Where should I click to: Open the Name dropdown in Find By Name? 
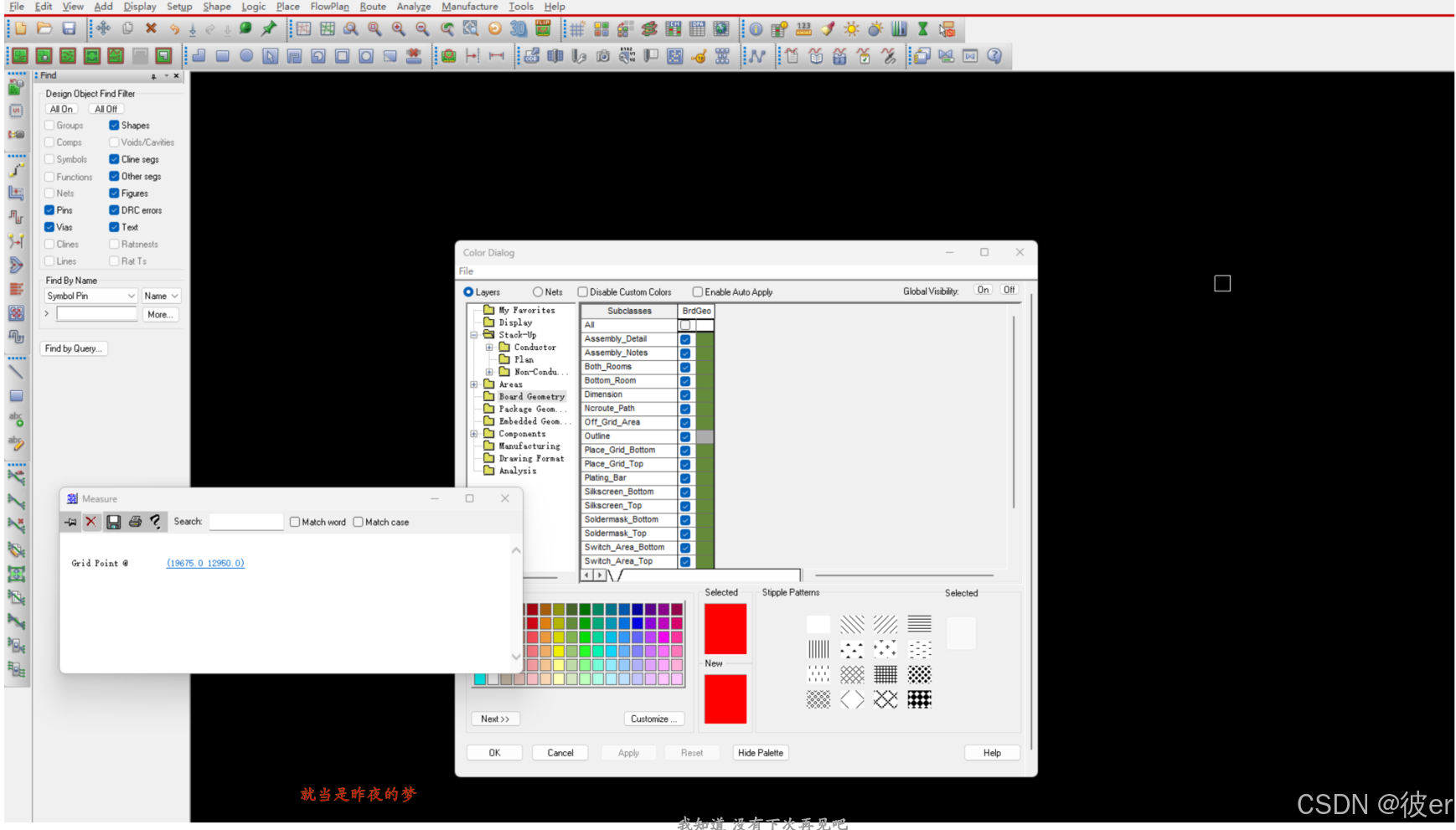tap(161, 296)
